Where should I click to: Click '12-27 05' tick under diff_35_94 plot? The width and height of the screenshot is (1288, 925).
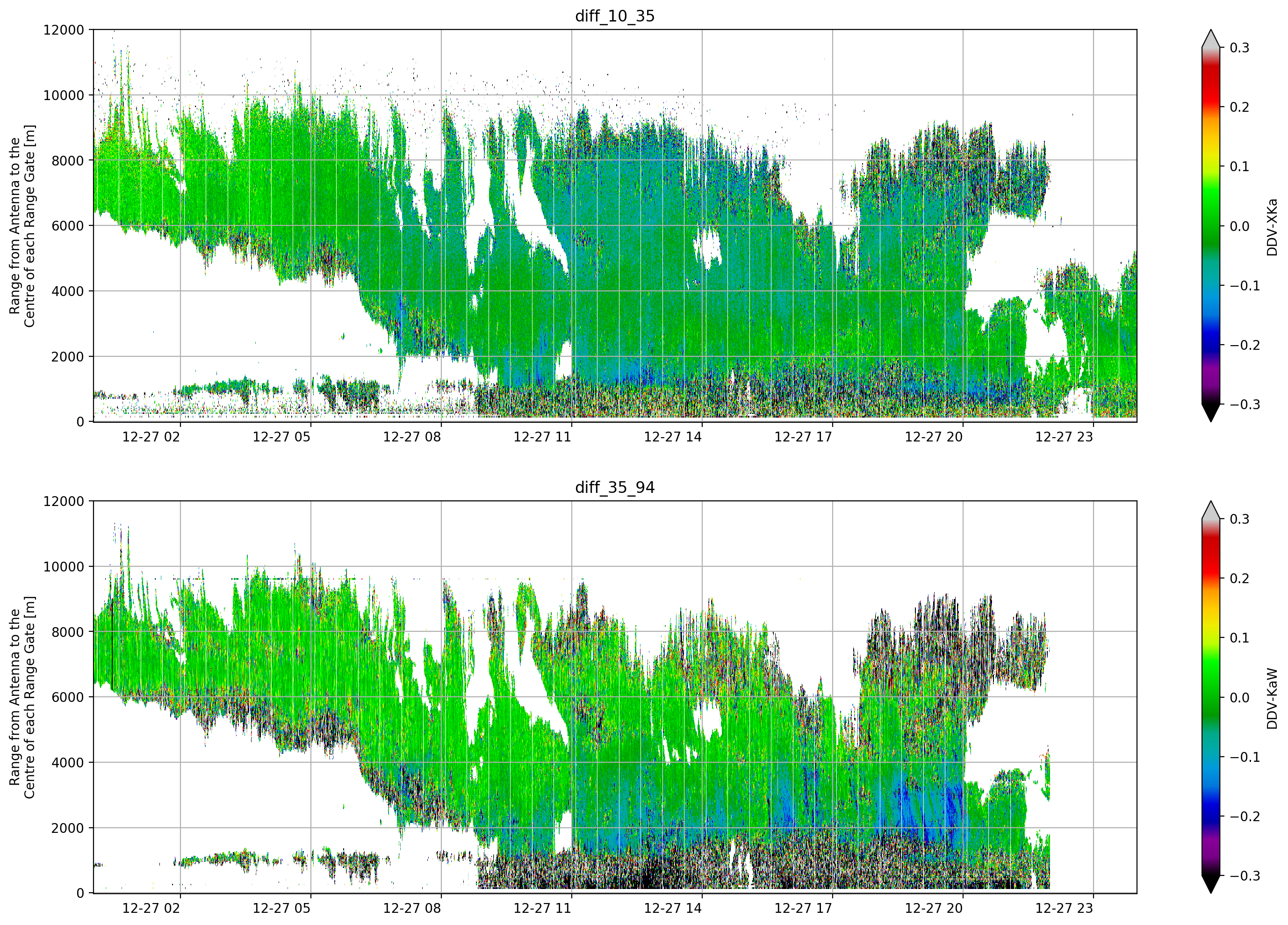tap(282, 909)
